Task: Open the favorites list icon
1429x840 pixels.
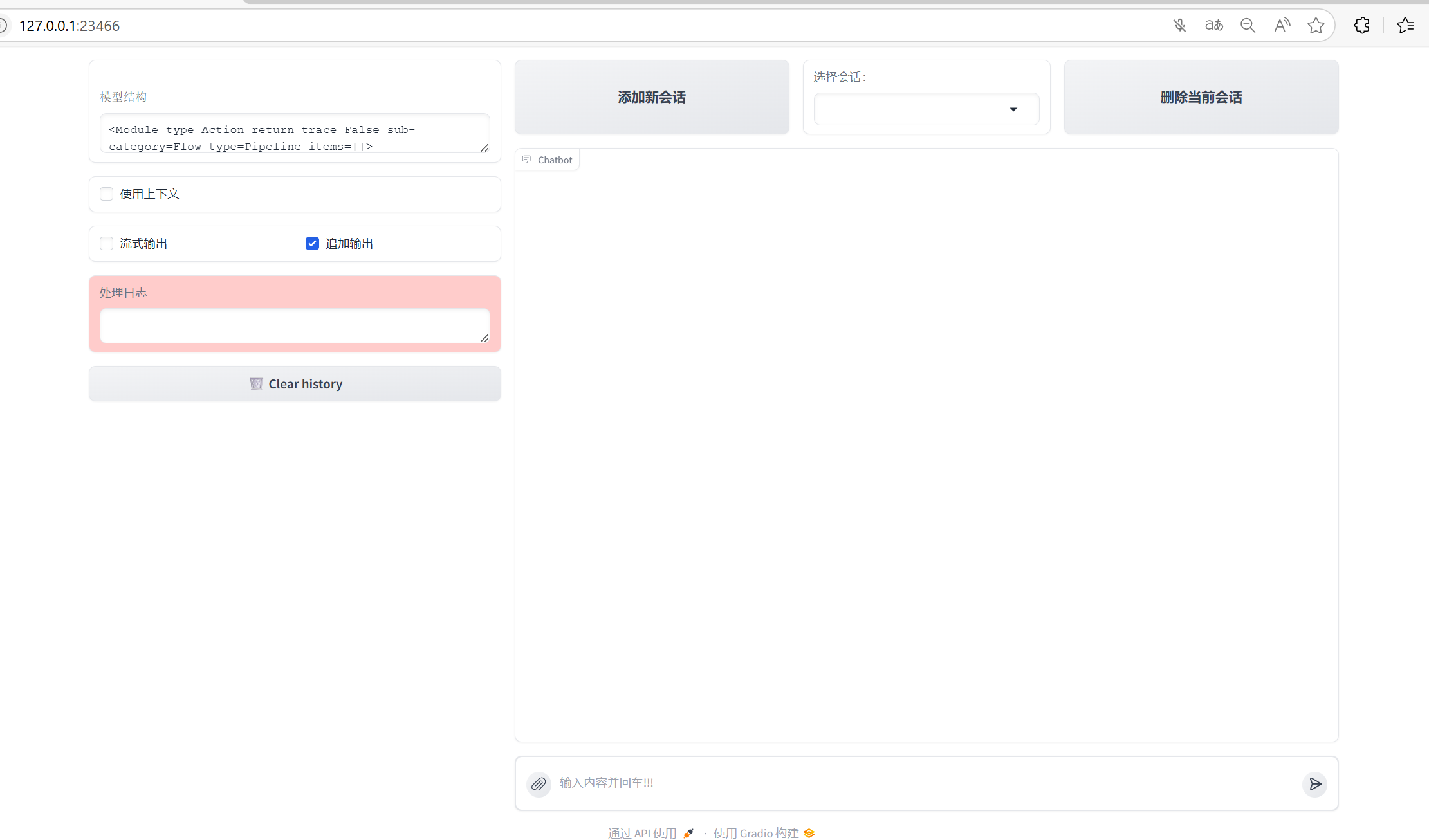Action: pos(1405,26)
